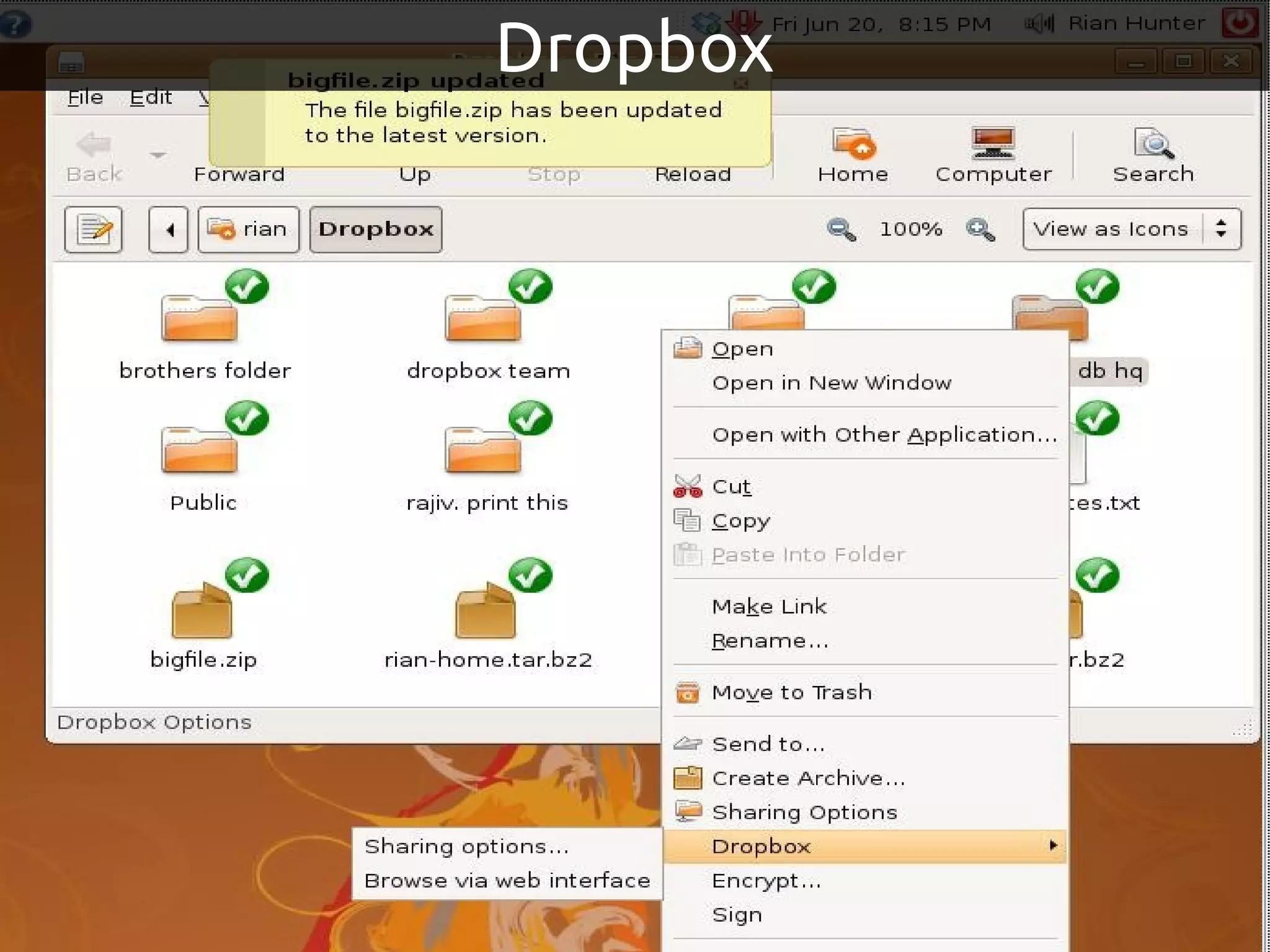Image resolution: width=1270 pixels, height=952 pixels.
Task: Click the 100% zoom level label
Action: [911, 229]
